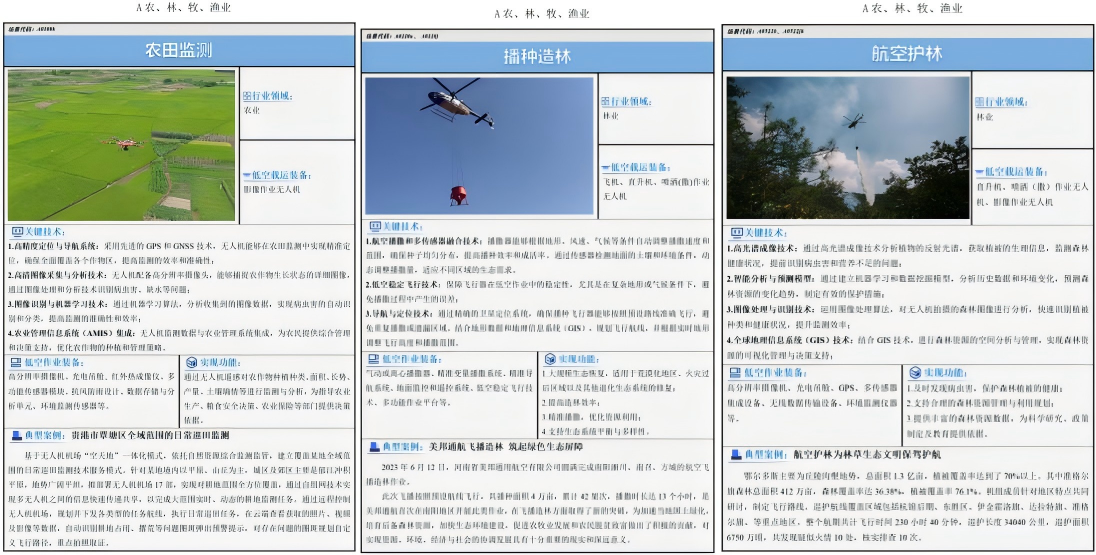Click the 关键技术 icon in 播种造林 card
The width and height of the screenshot is (1096, 555).
pos(374,226)
